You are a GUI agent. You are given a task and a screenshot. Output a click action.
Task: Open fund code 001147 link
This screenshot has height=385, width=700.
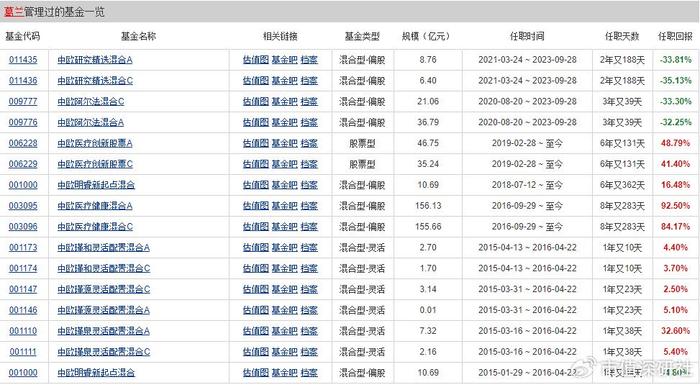23,289
